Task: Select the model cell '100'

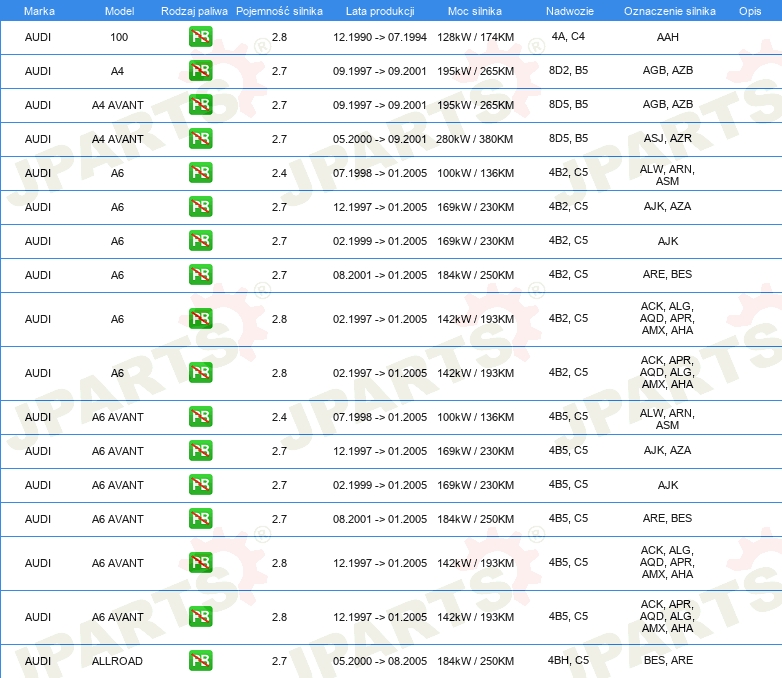Action: pyautogui.click(x=119, y=37)
